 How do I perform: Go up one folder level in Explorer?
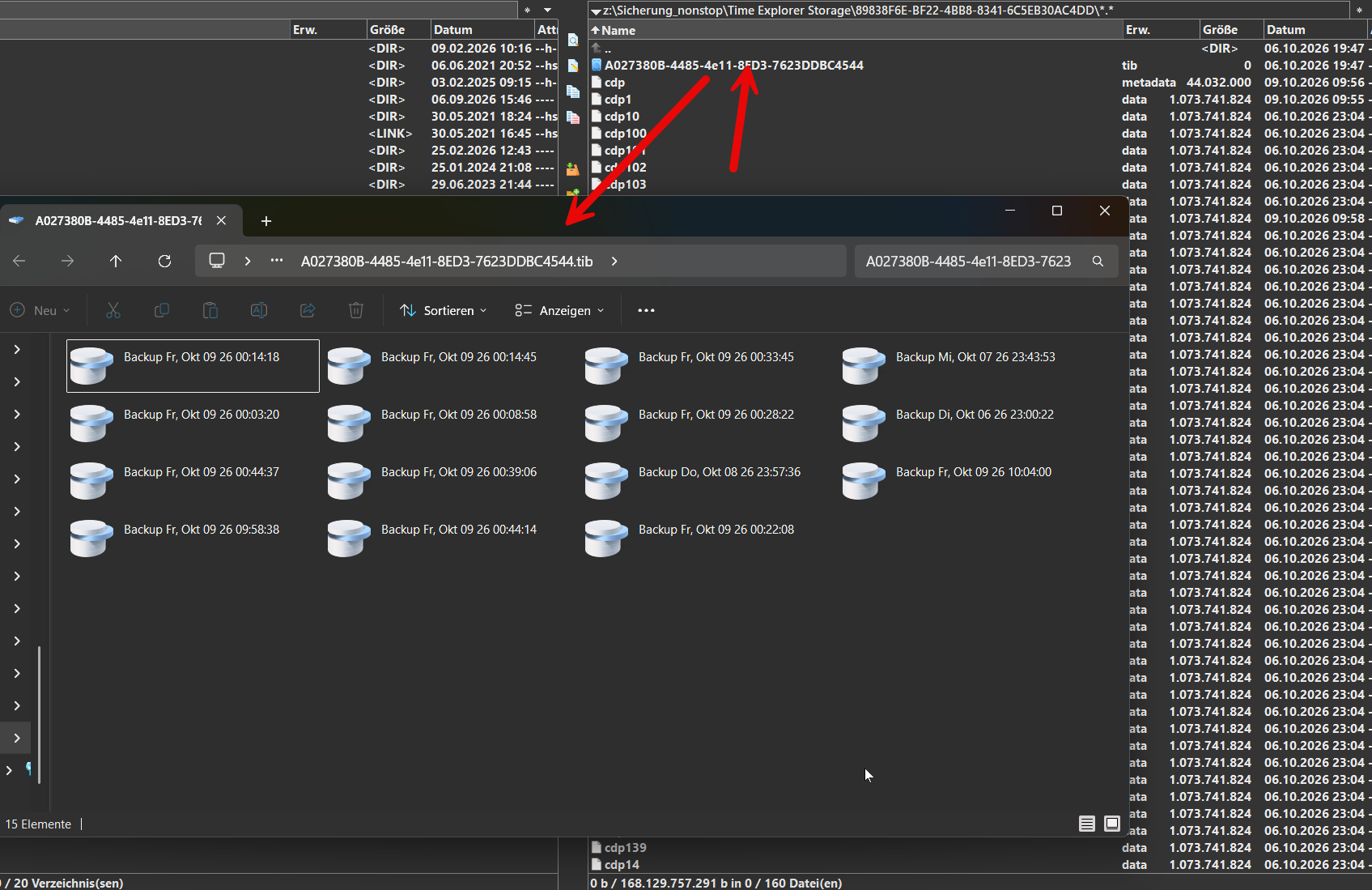pyautogui.click(x=116, y=261)
